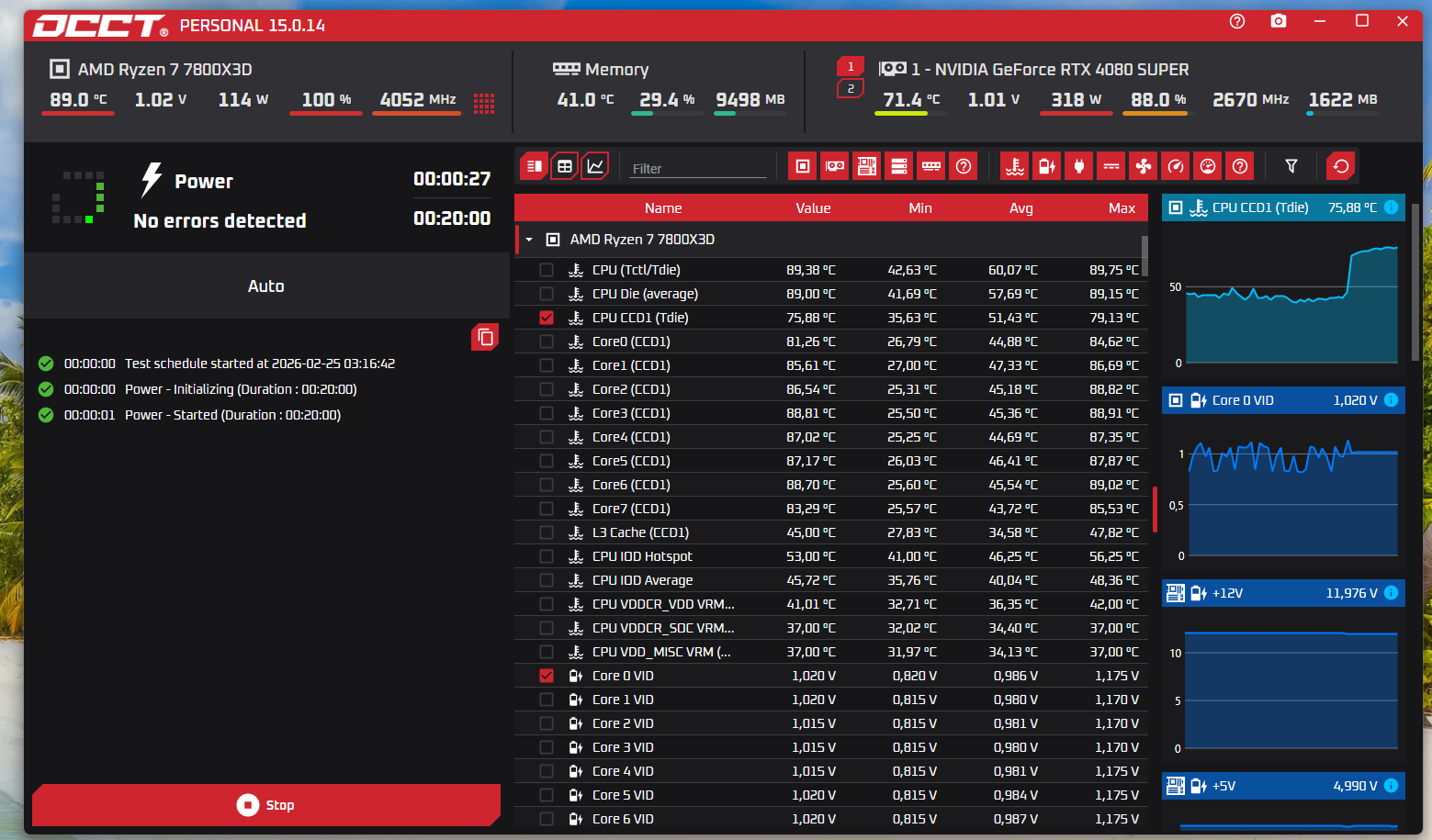Click the GPU usage 88.0 % readout
The height and width of the screenshot is (840, 1432).
point(1158,99)
